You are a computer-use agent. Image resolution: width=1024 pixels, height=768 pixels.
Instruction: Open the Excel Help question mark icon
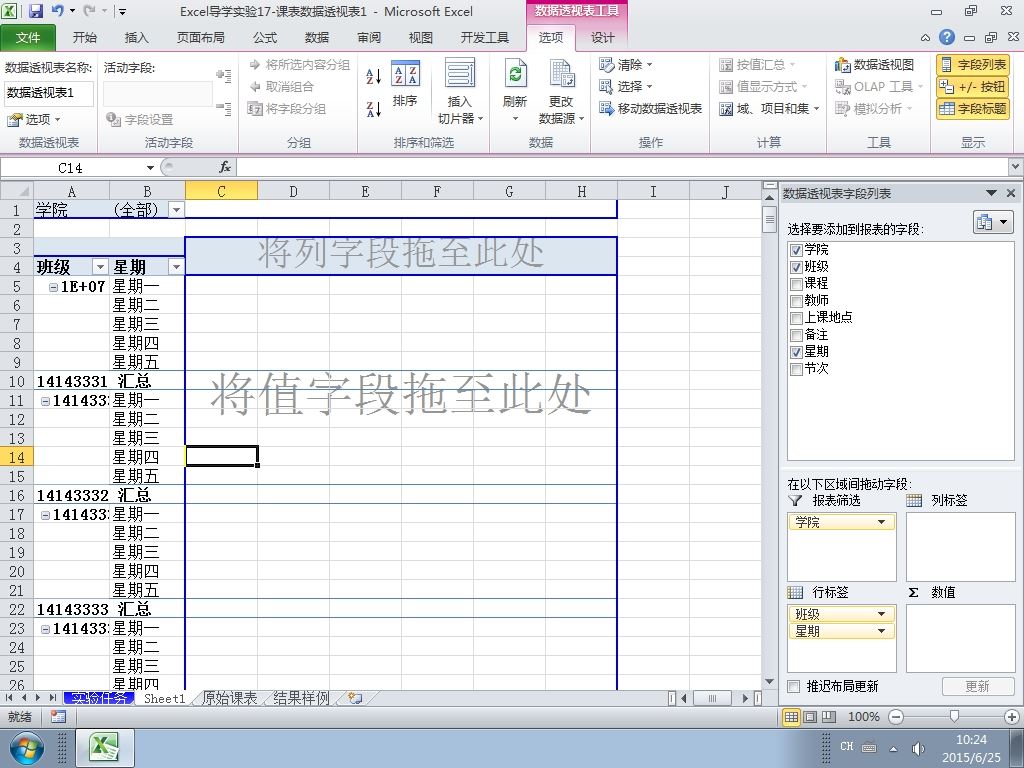[947, 37]
